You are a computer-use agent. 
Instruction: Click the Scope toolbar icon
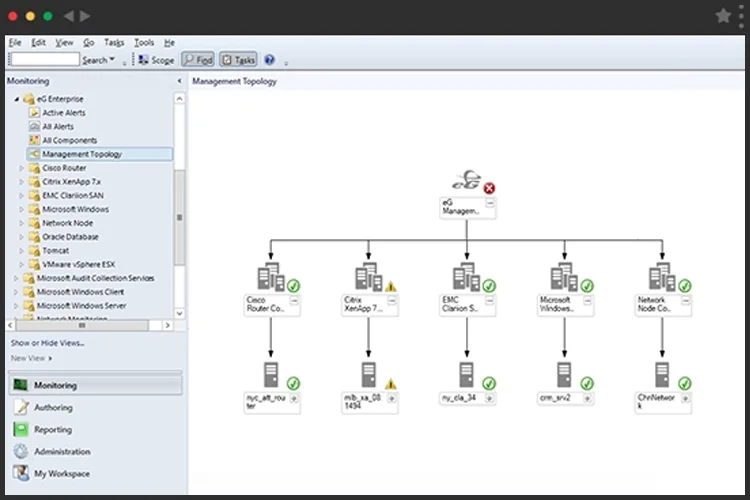143,60
